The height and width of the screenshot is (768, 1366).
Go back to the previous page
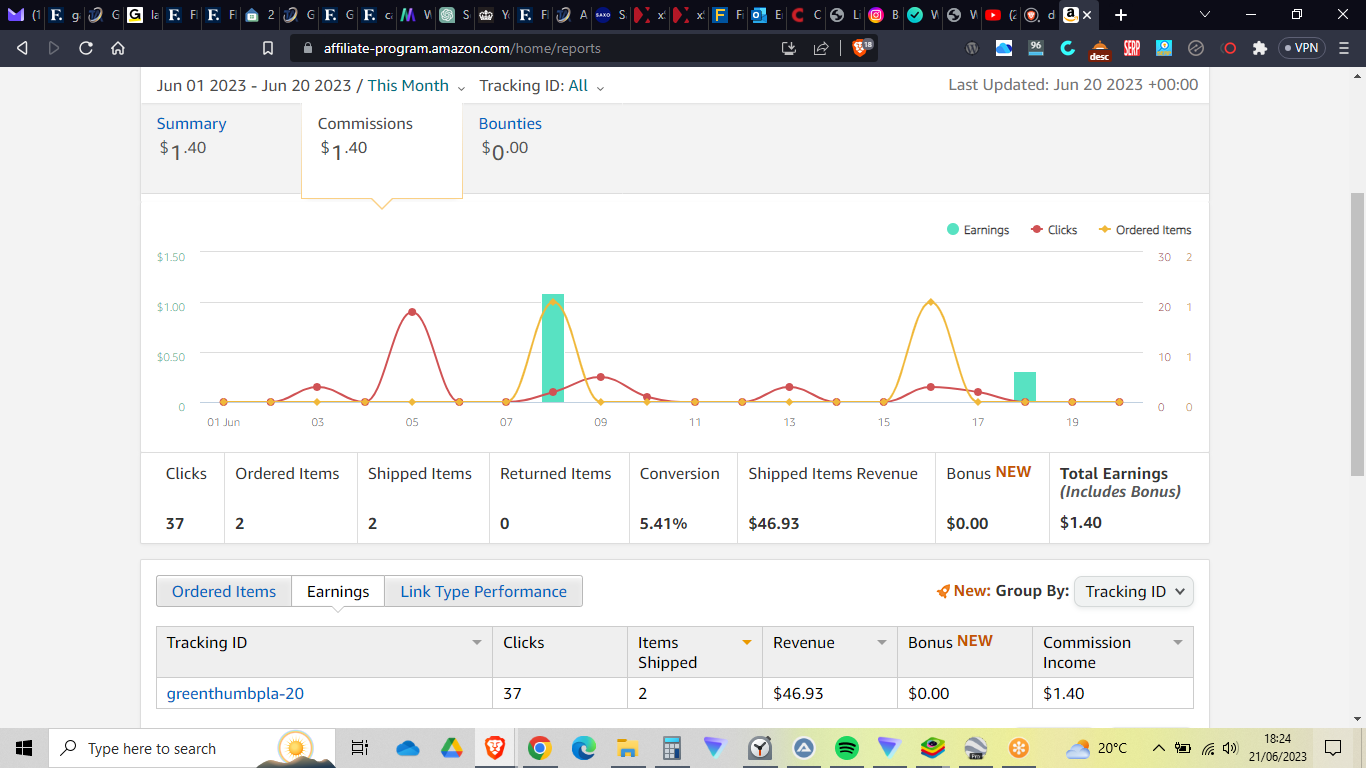pyautogui.click(x=23, y=48)
